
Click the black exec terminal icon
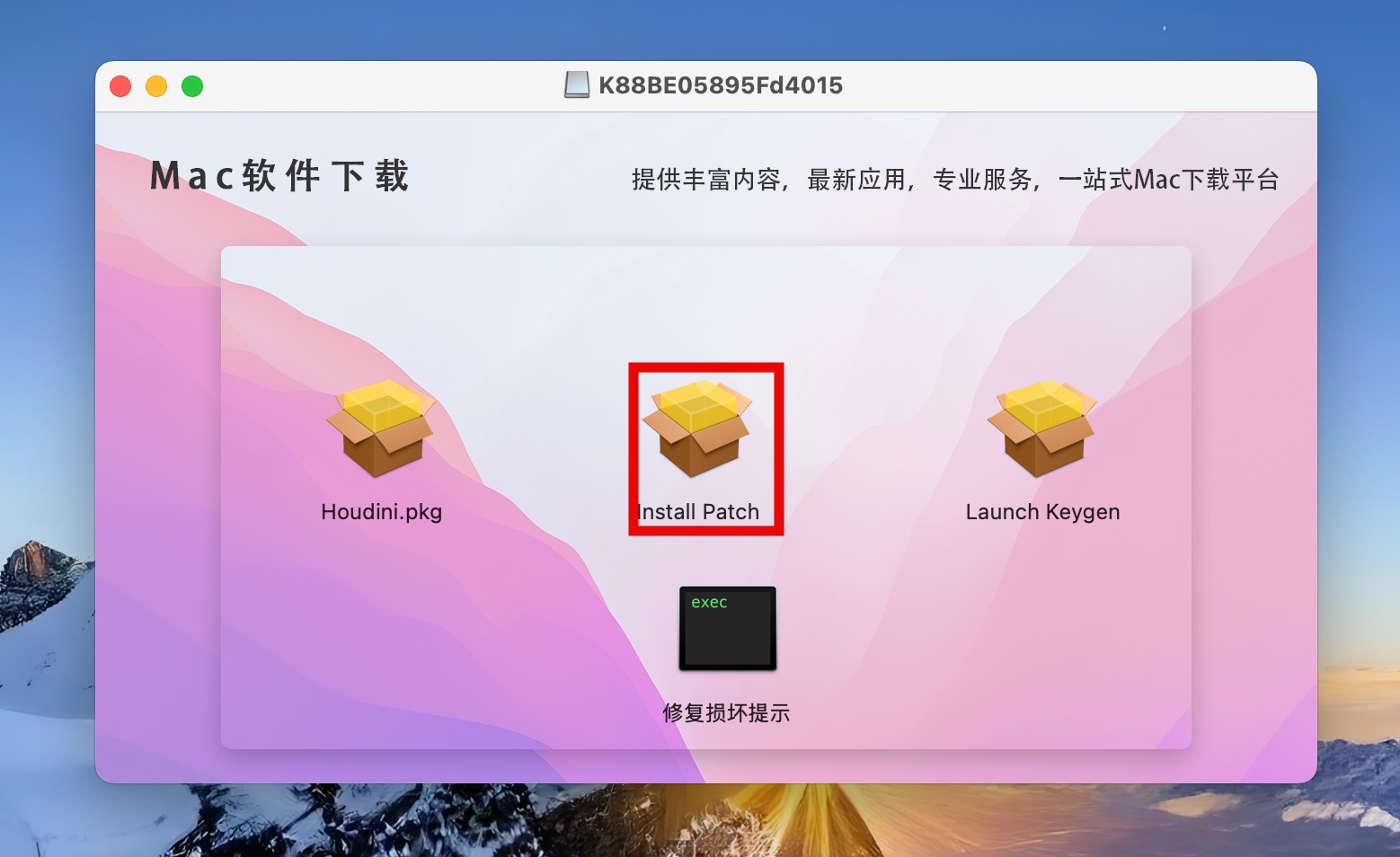click(728, 629)
